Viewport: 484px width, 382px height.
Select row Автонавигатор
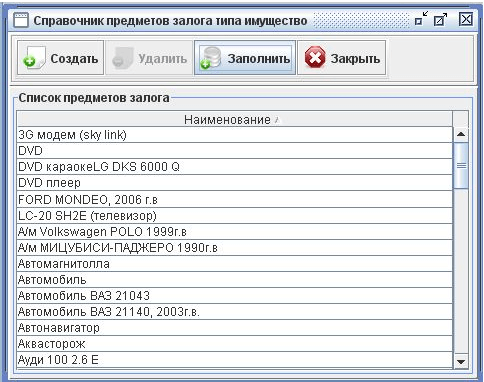[x=235, y=328]
